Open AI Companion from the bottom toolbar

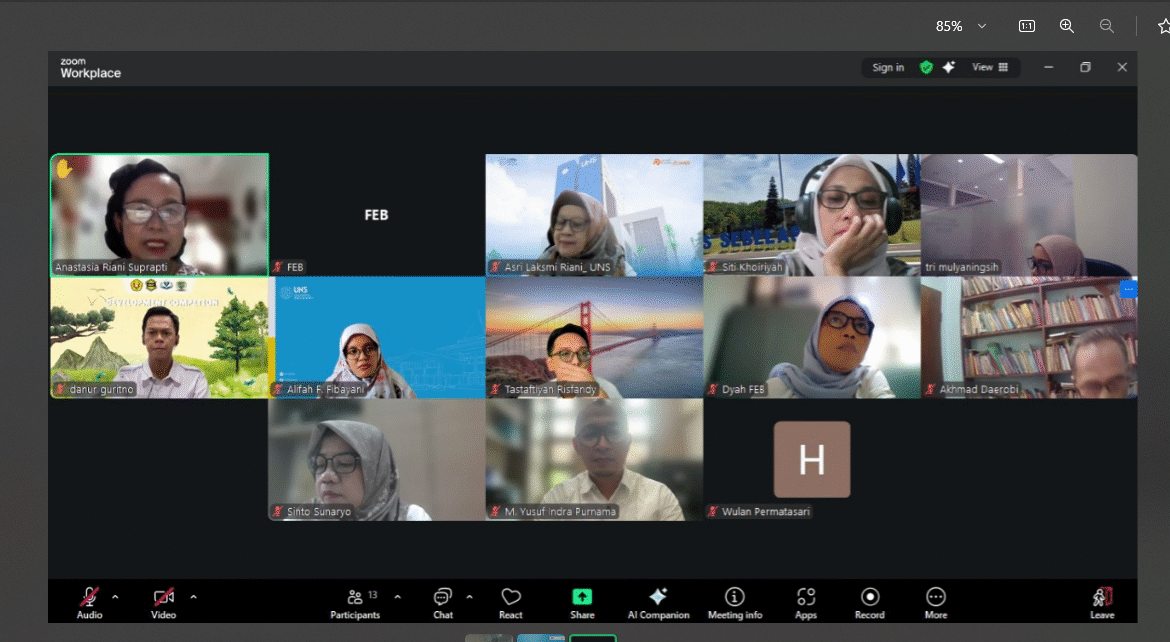(x=658, y=601)
